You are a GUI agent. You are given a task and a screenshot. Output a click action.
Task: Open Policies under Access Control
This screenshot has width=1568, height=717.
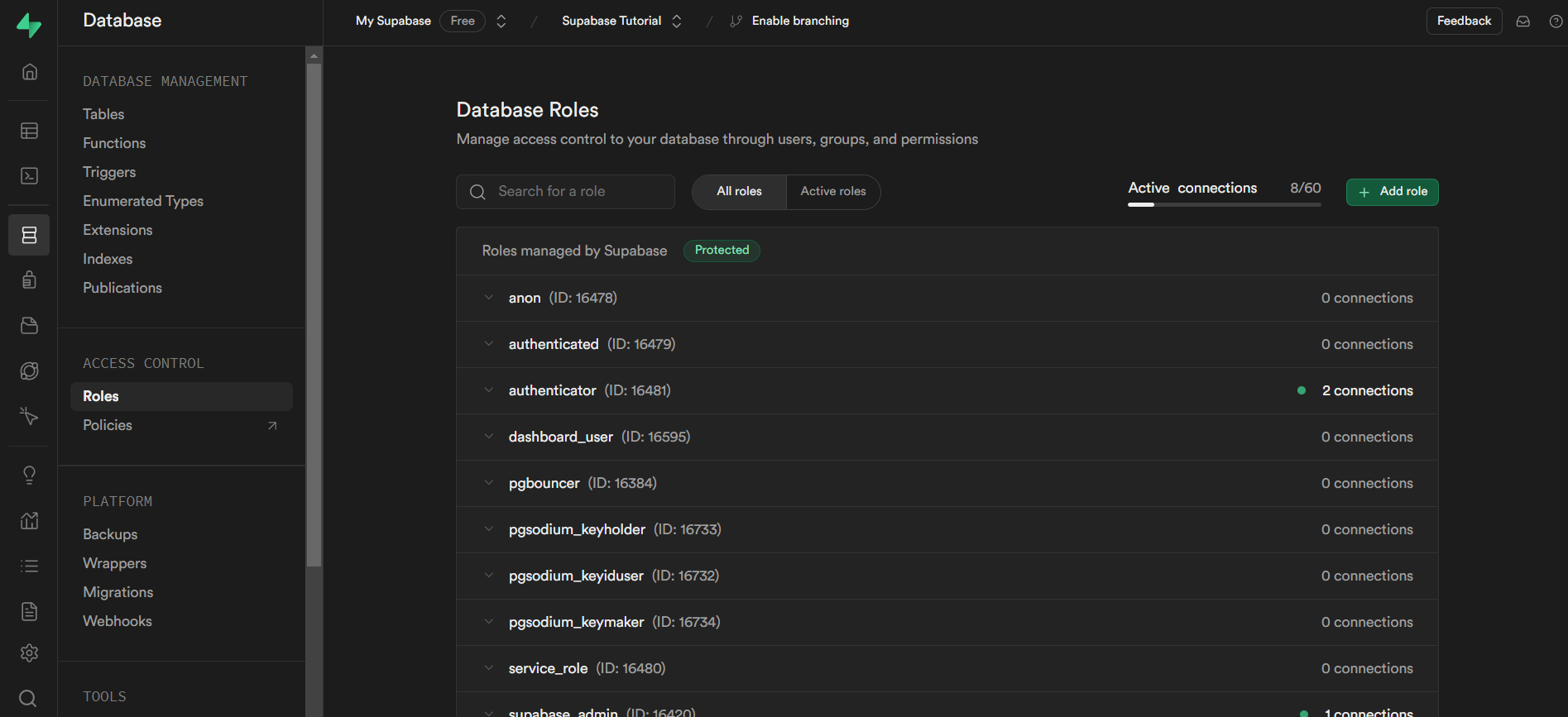pyautogui.click(x=108, y=425)
